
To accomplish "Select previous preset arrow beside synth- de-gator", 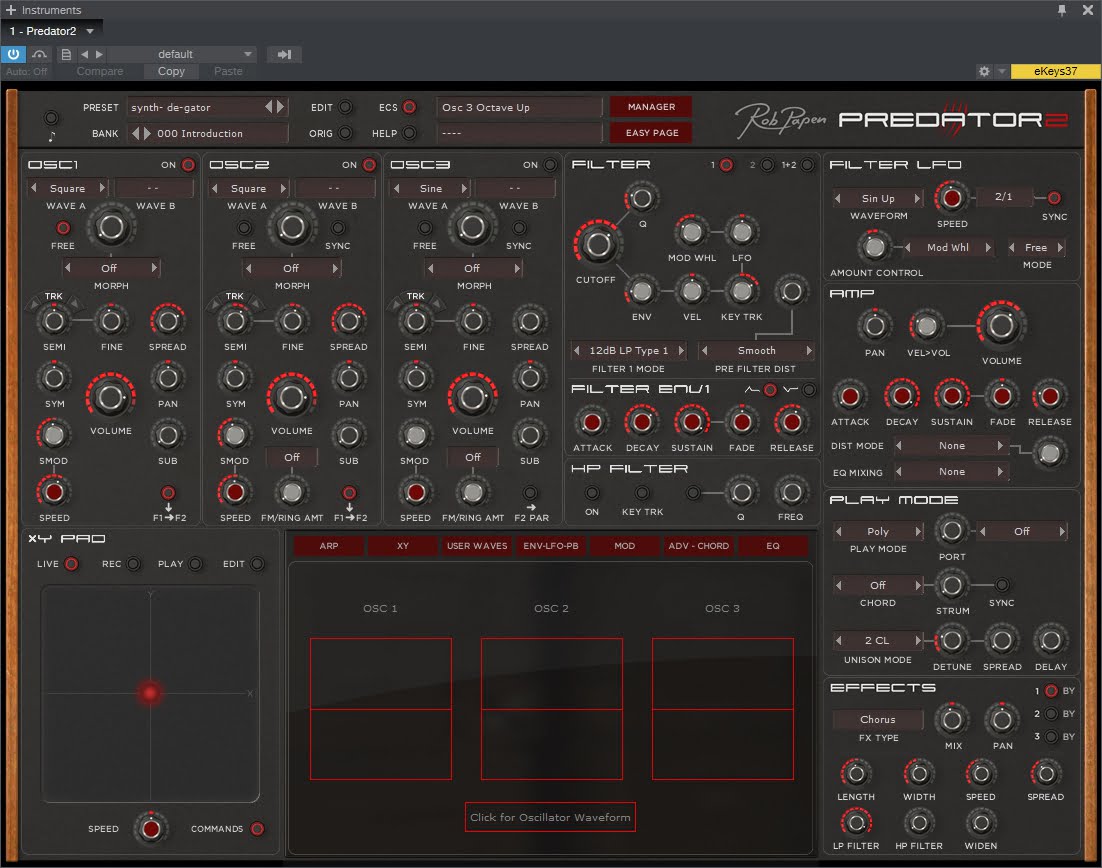I will point(268,107).
